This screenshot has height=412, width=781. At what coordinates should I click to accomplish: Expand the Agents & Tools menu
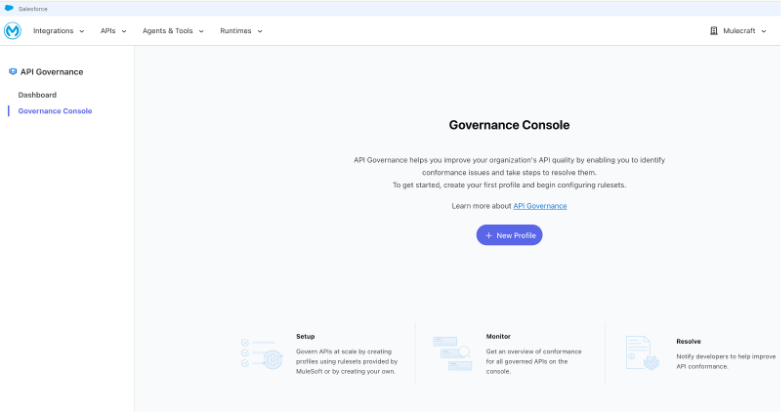[x=172, y=31]
